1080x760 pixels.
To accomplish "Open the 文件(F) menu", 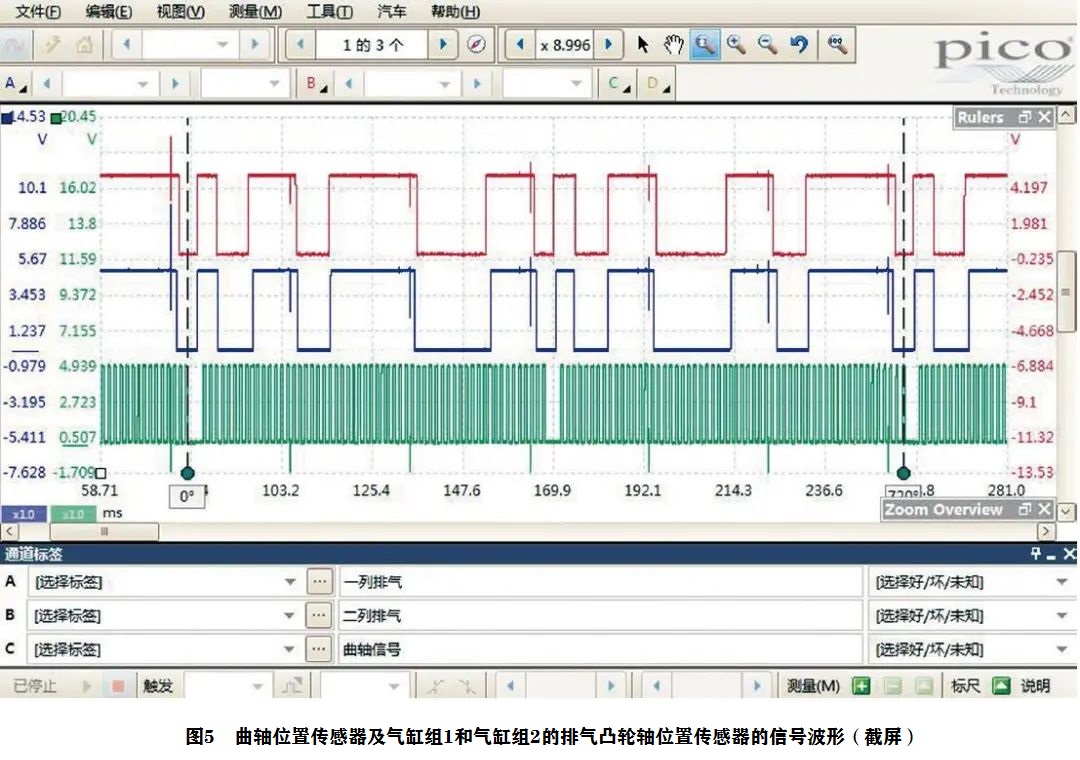I will click(x=37, y=12).
